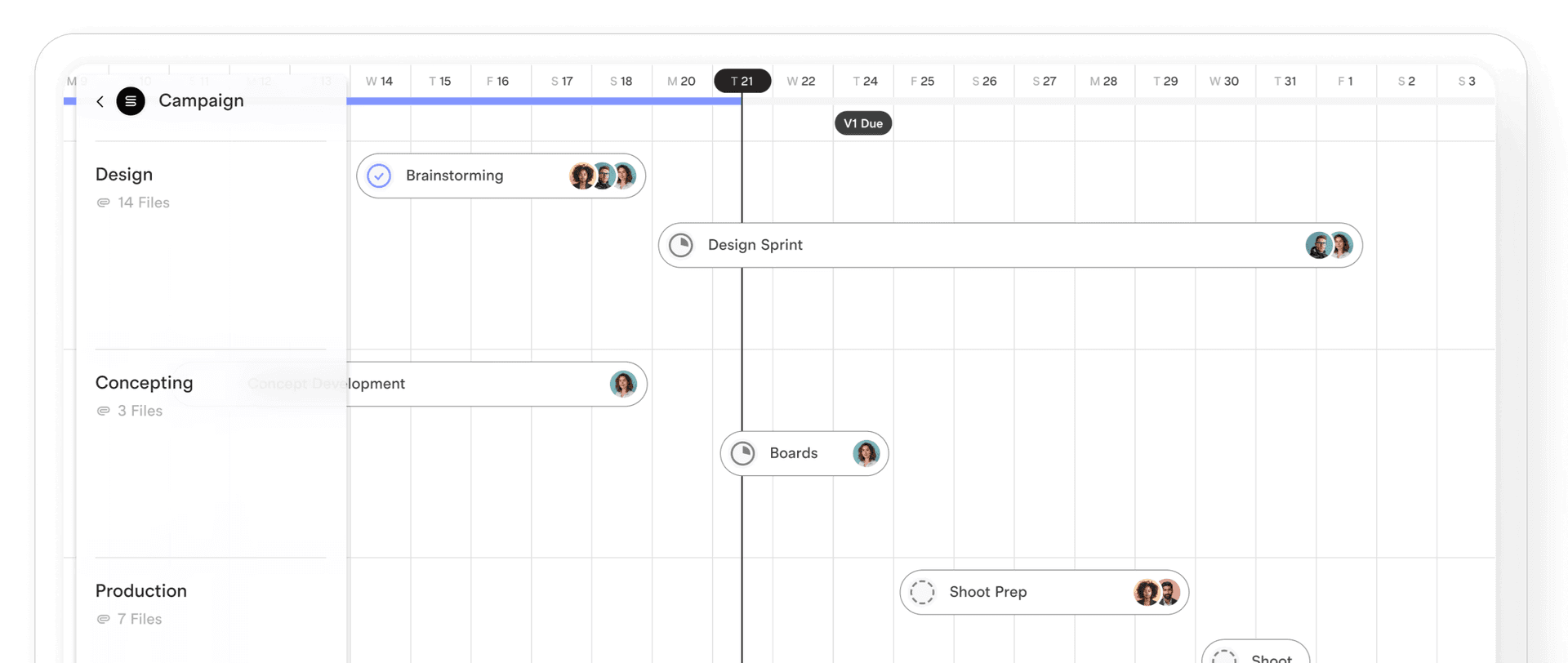The width and height of the screenshot is (1568, 663).
Task: Click the Concepting 3 Files attachment icon
Action: coord(103,411)
